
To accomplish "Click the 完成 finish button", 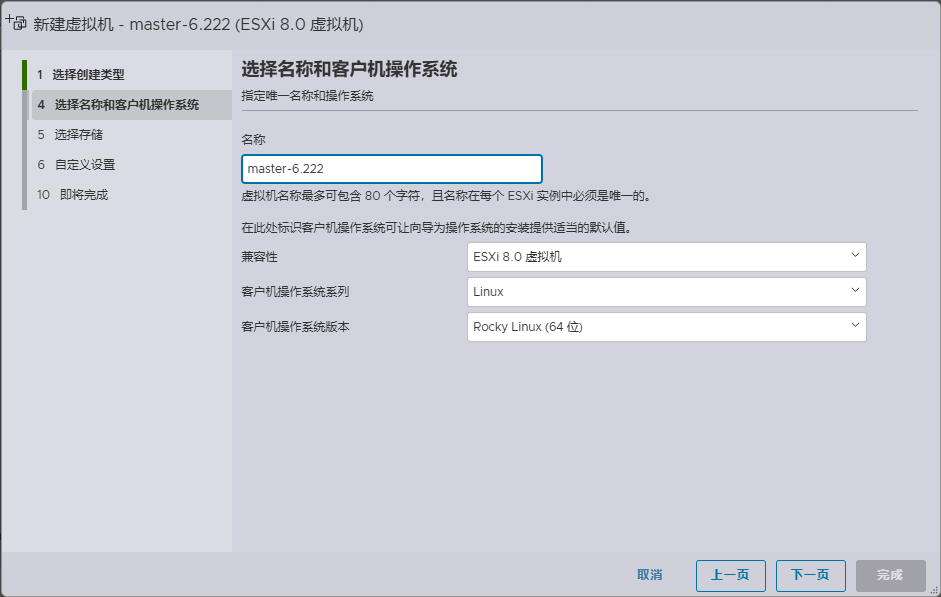I will 891,575.
